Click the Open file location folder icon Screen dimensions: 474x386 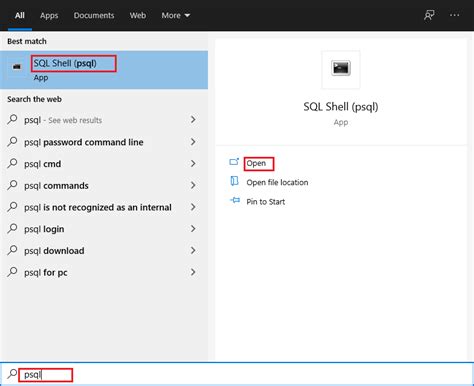point(234,181)
